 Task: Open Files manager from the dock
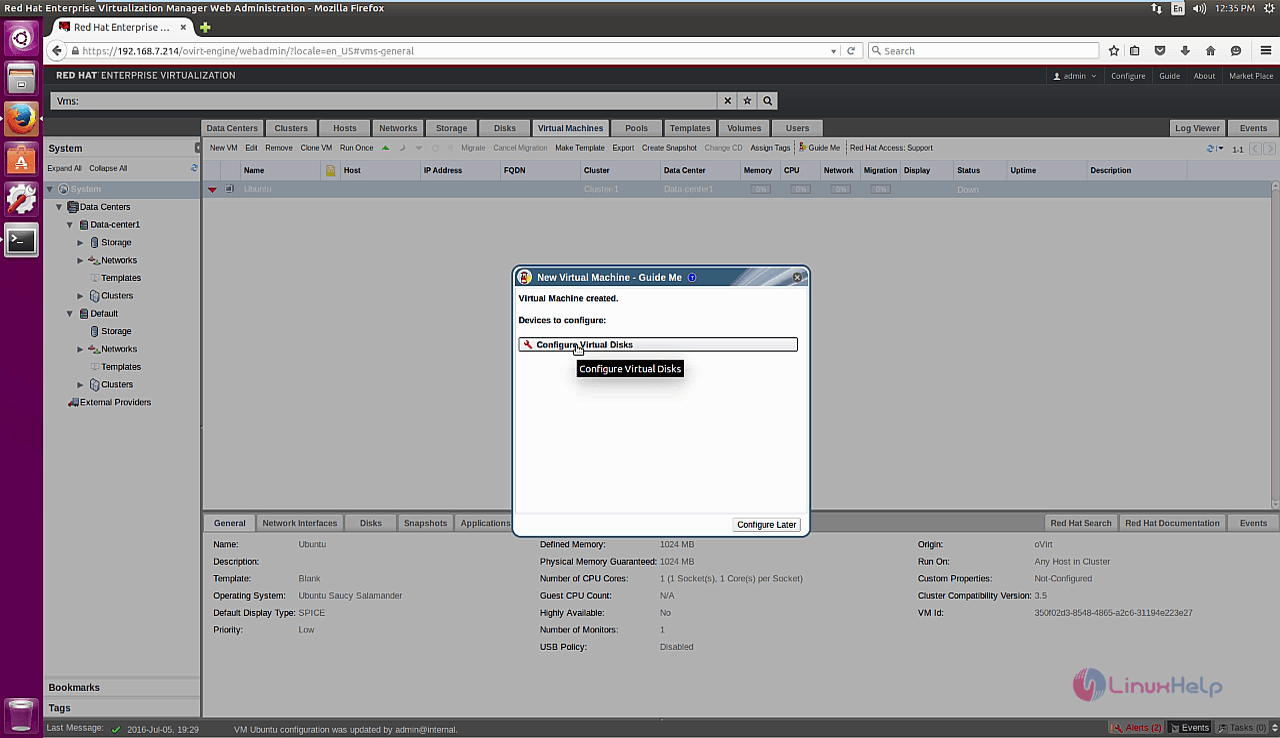pos(21,79)
